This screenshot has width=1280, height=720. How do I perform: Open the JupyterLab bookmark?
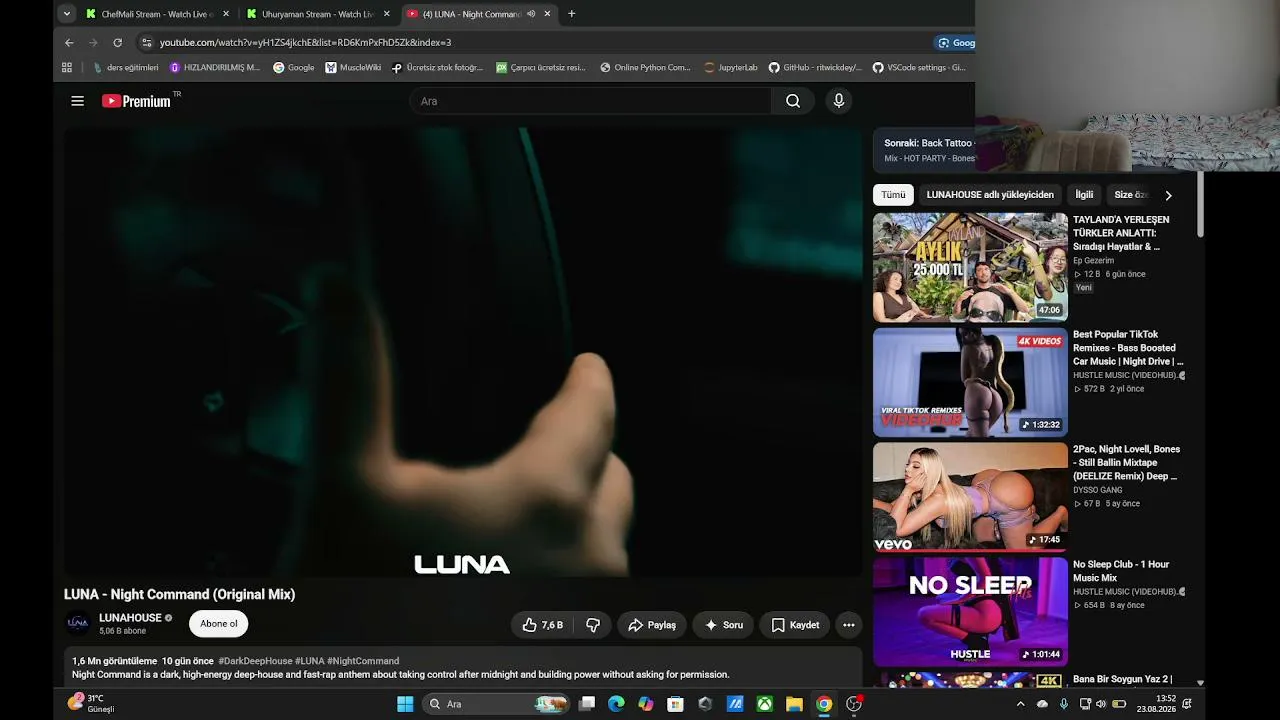731,68
